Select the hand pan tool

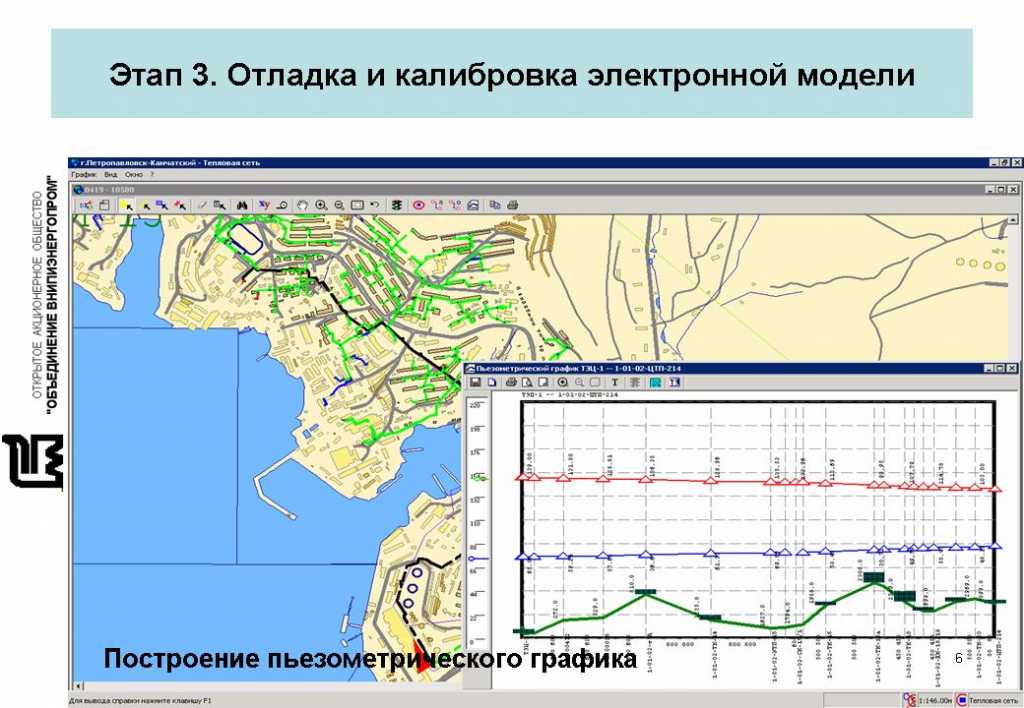pos(303,204)
